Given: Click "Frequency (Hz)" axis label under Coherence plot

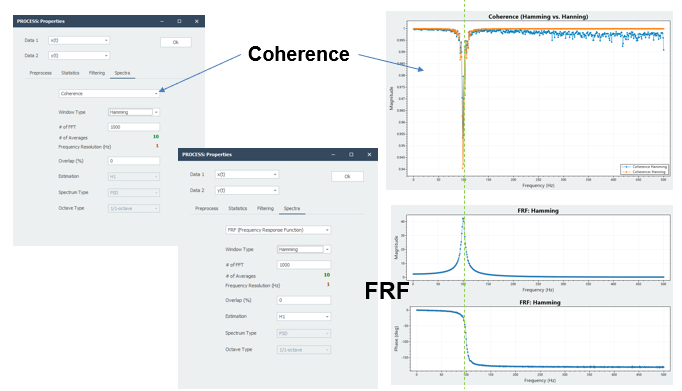Looking at the screenshot, I should (x=538, y=185).
